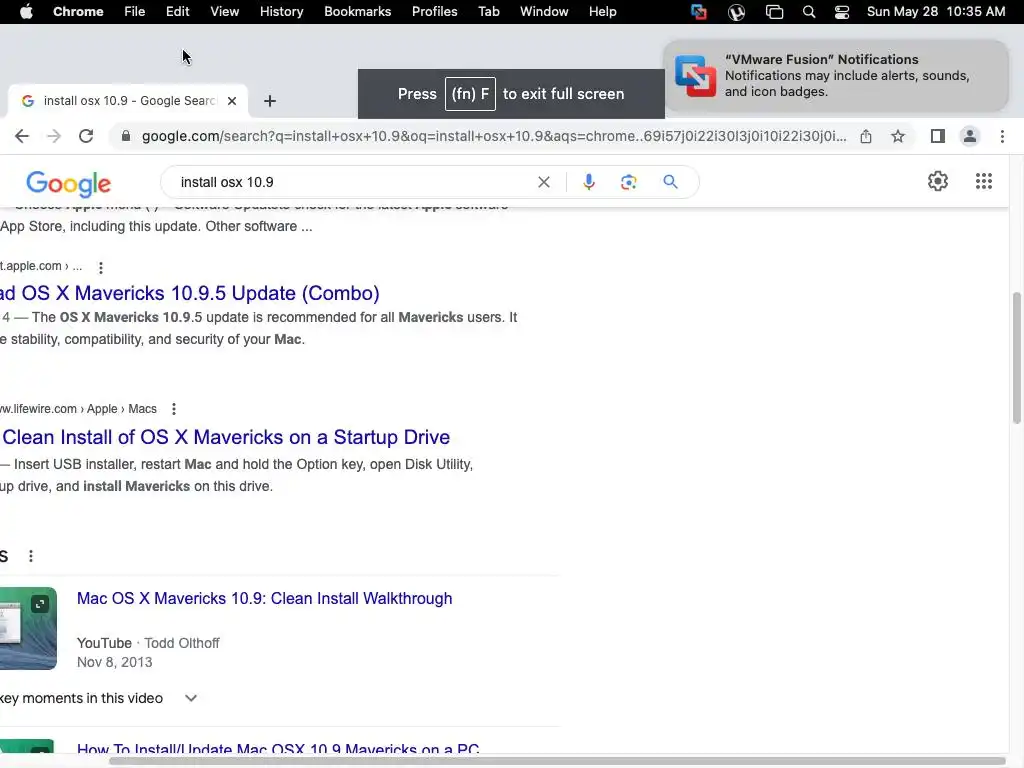Open a new tab with plus button
1024x768 pixels.
[x=270, y=101]
